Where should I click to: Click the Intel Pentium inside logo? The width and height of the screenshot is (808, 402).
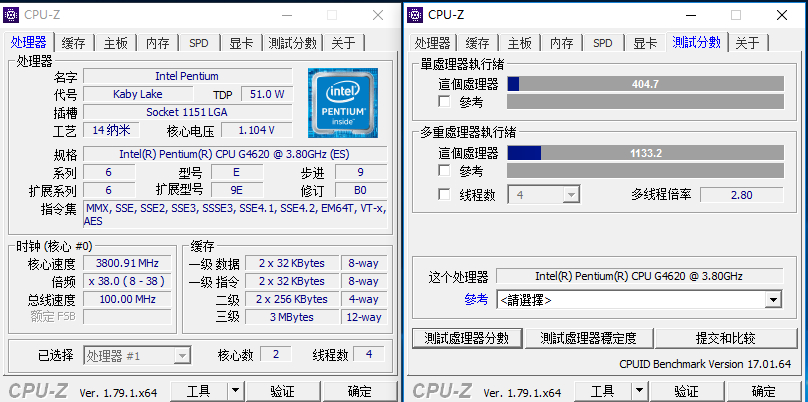pyautogui.click(x=343, y=101)
